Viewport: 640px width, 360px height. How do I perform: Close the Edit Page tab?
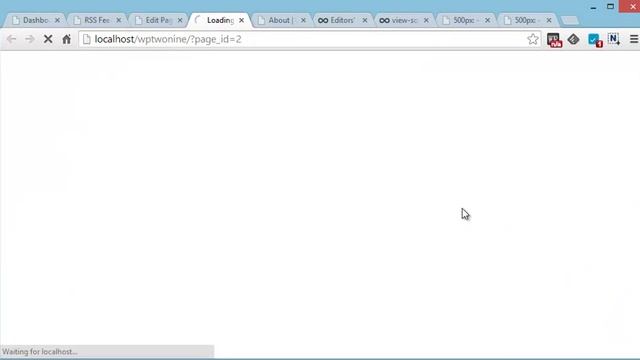point(180,20)
